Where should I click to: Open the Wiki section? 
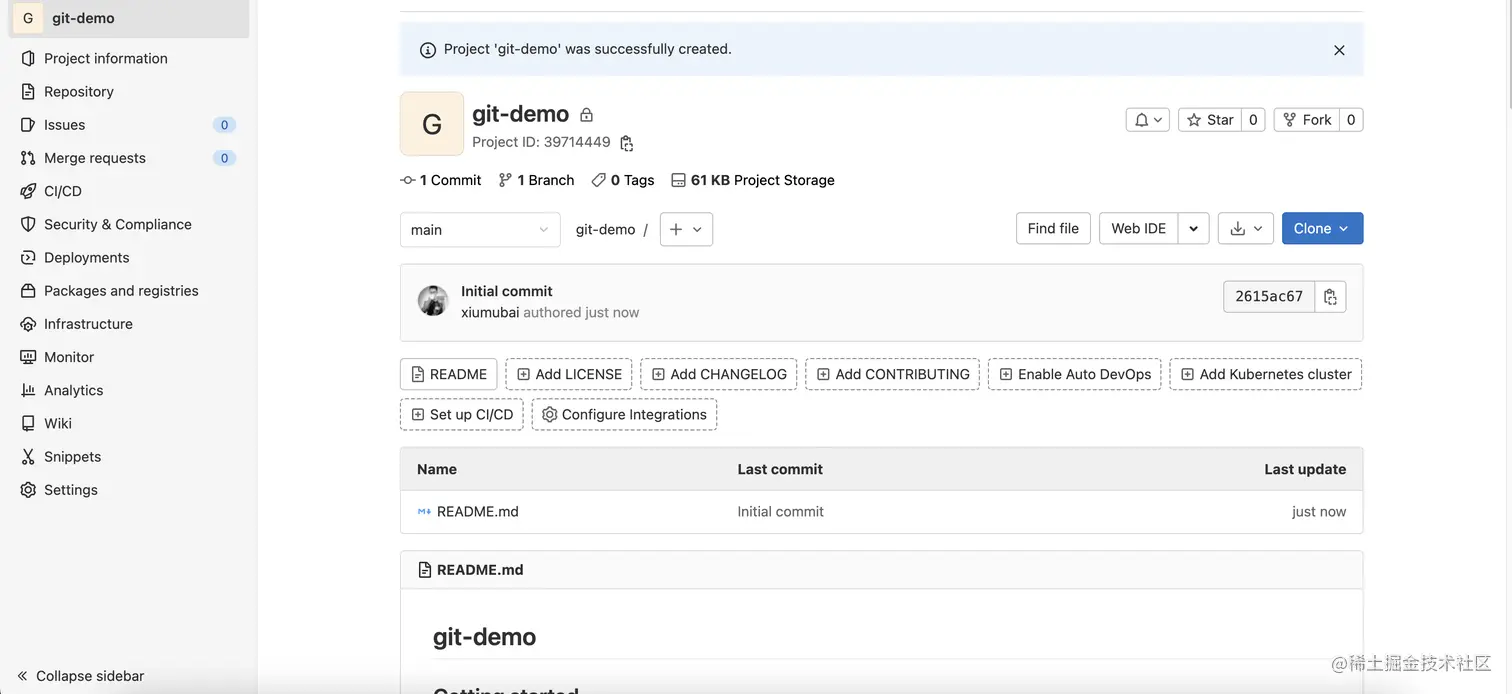(x=58, y=423)
